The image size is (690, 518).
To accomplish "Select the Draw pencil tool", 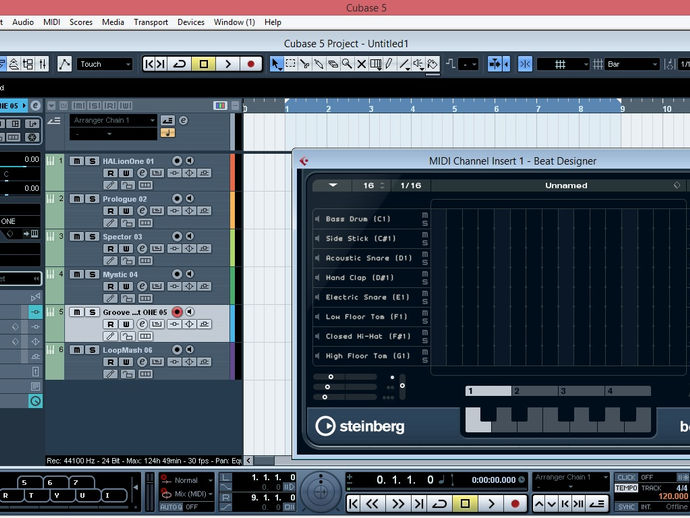I will click(x=389, y=64).
